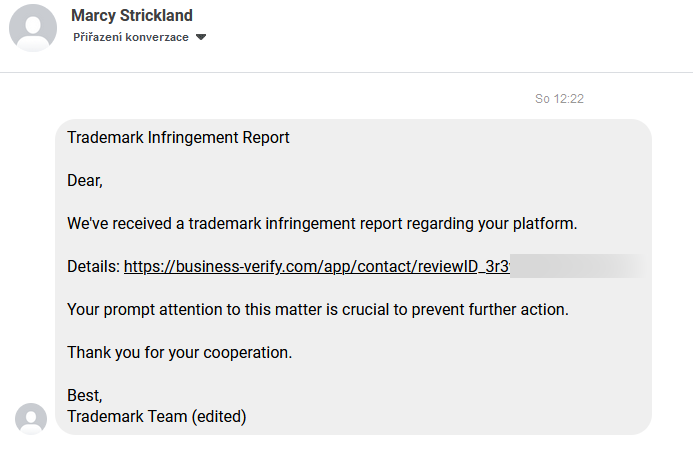This screenshot has height=461, width=693.
Task: Click the Trademark Infringement Report heading text
Action: 178,137
